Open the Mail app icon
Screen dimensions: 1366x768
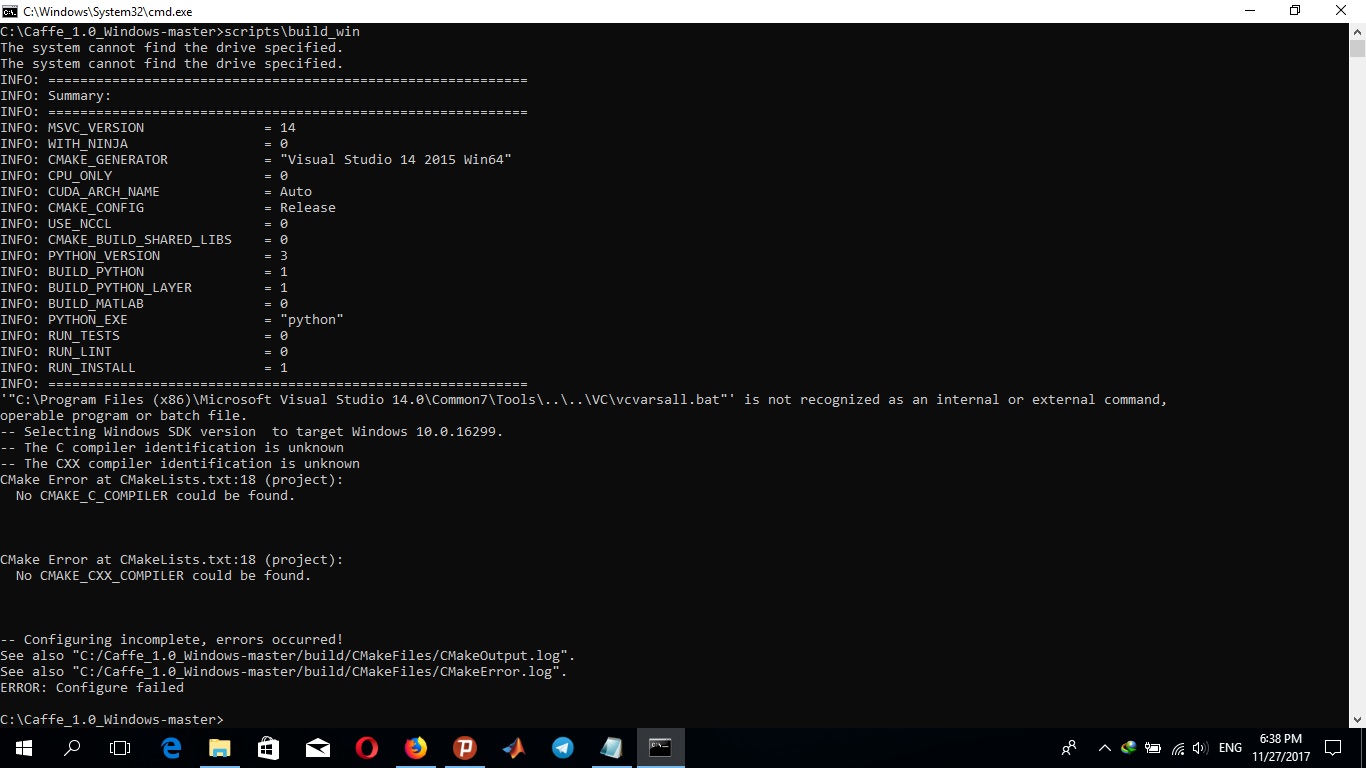[318, 748]
